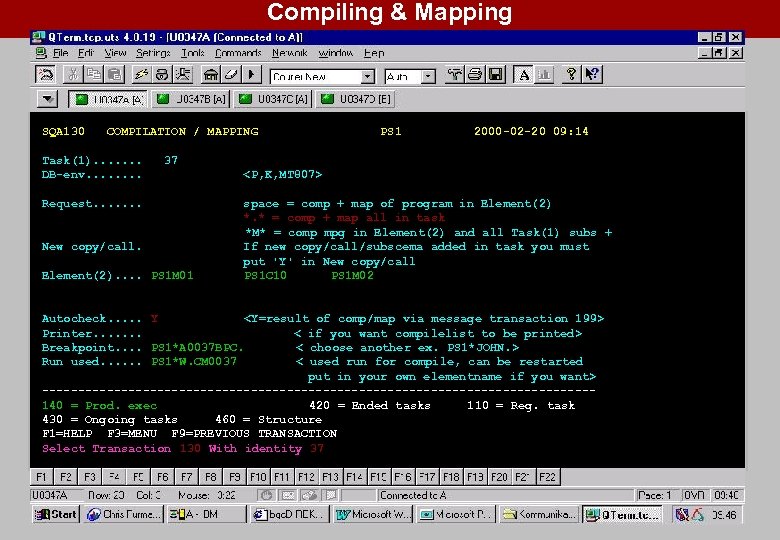Viewport: 780px width, 540px height.
Task: Expand the session list arrow button
Action: coord(48,99)
